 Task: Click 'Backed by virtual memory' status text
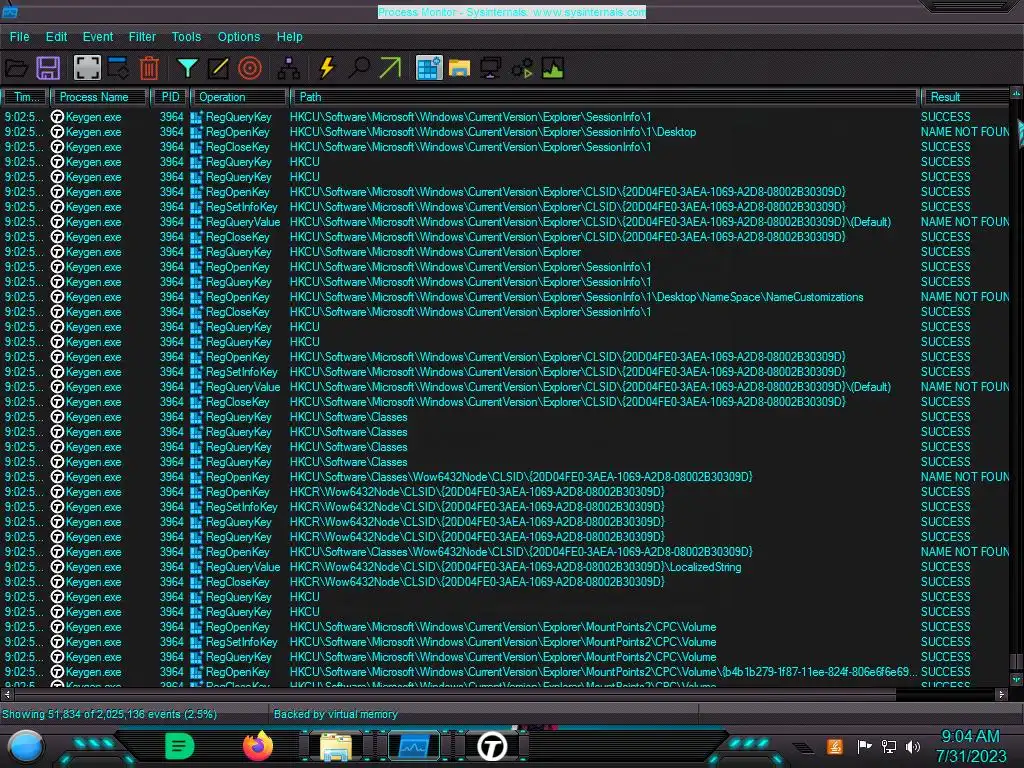(335, 714)
